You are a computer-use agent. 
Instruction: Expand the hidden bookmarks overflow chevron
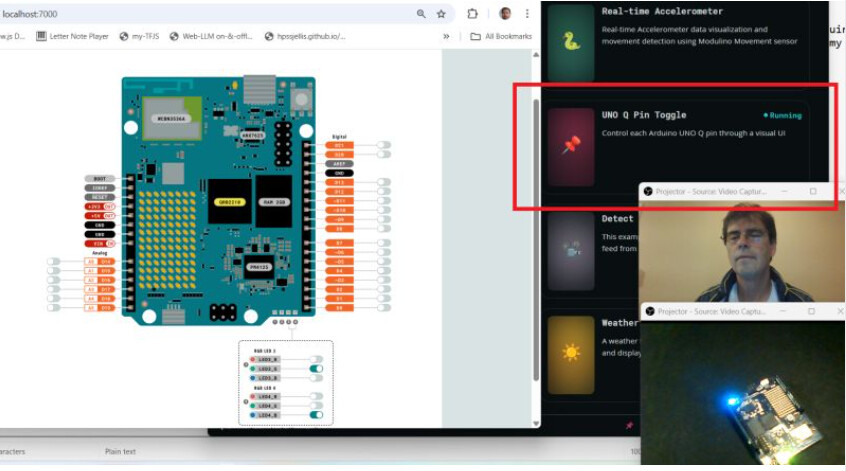point(446,36)
